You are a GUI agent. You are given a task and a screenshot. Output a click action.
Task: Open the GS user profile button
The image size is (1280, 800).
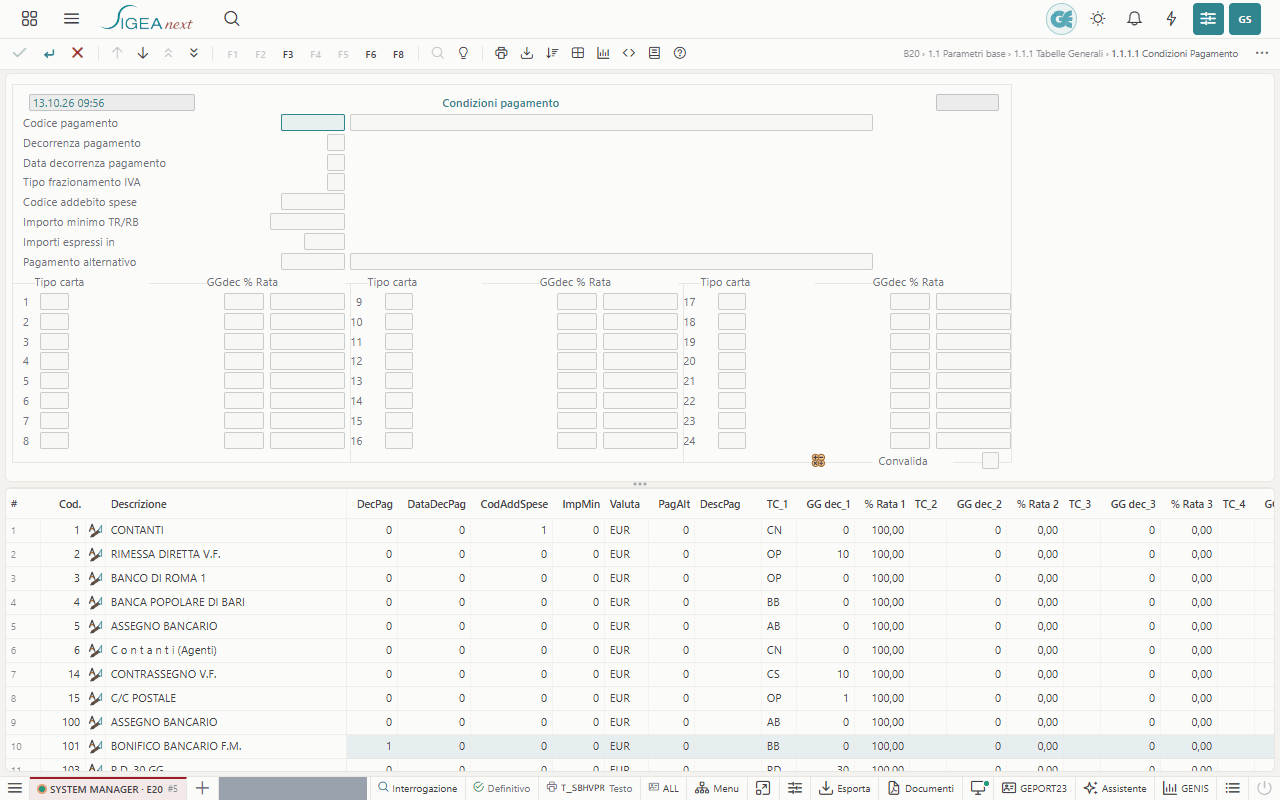tap(1245, 19)
